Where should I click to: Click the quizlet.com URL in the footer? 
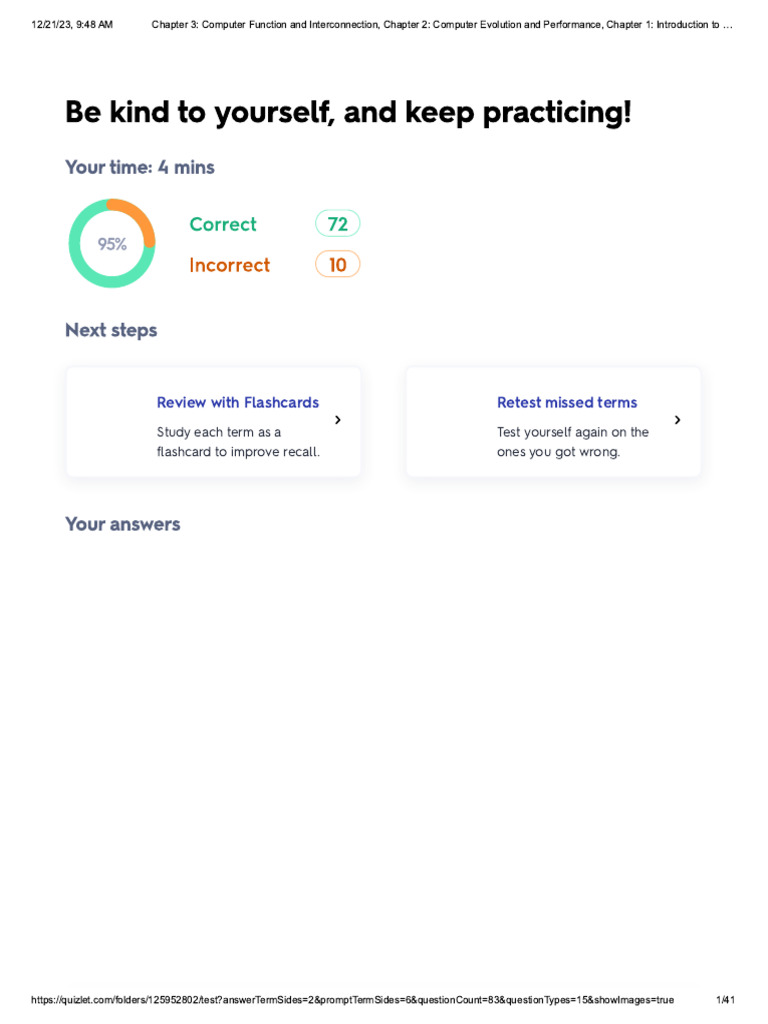pos(353,1000)
